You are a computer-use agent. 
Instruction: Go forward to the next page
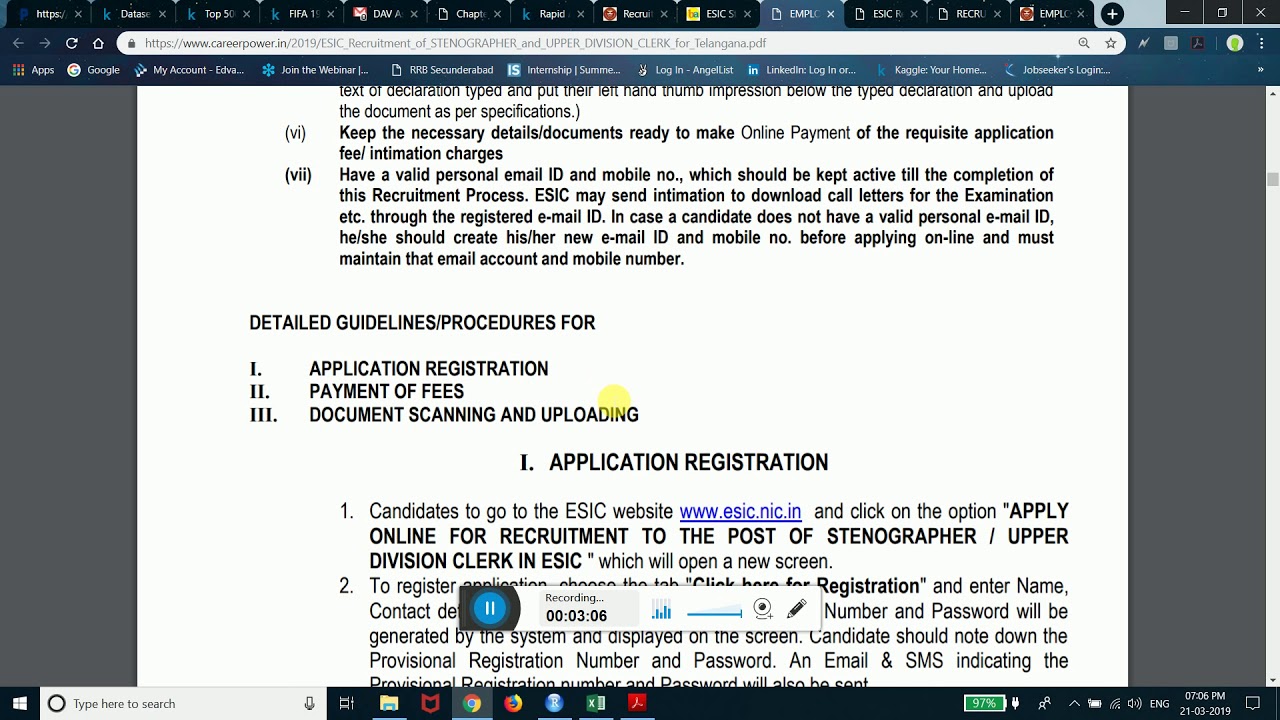coord(45,43)
